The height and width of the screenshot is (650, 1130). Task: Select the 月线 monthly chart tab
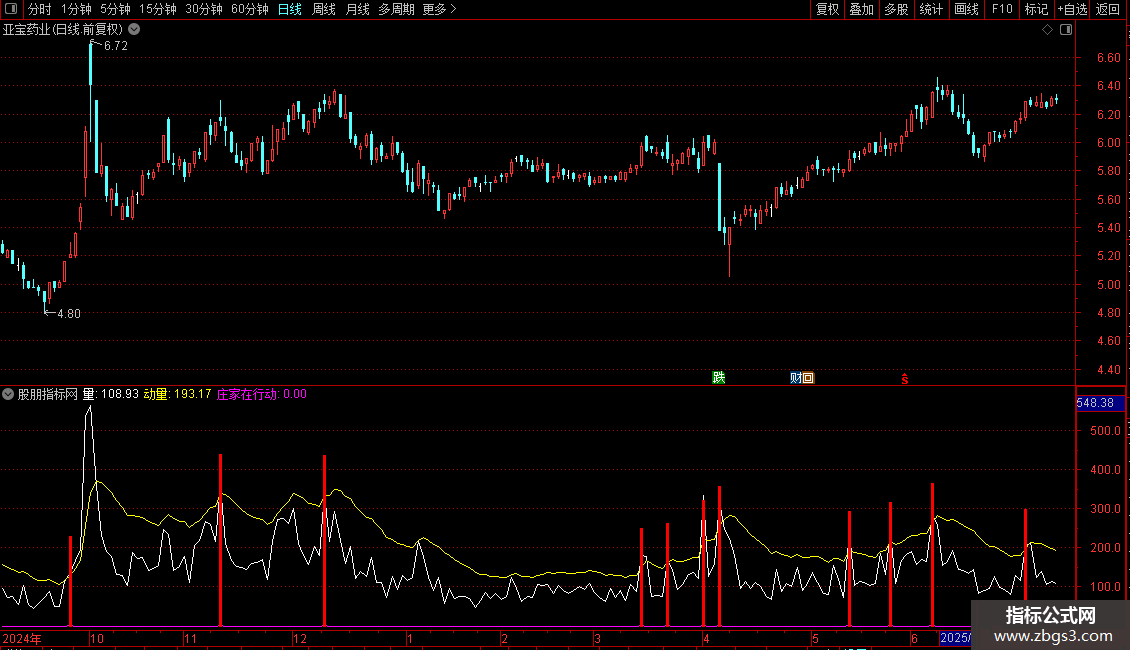coord(357,9)
